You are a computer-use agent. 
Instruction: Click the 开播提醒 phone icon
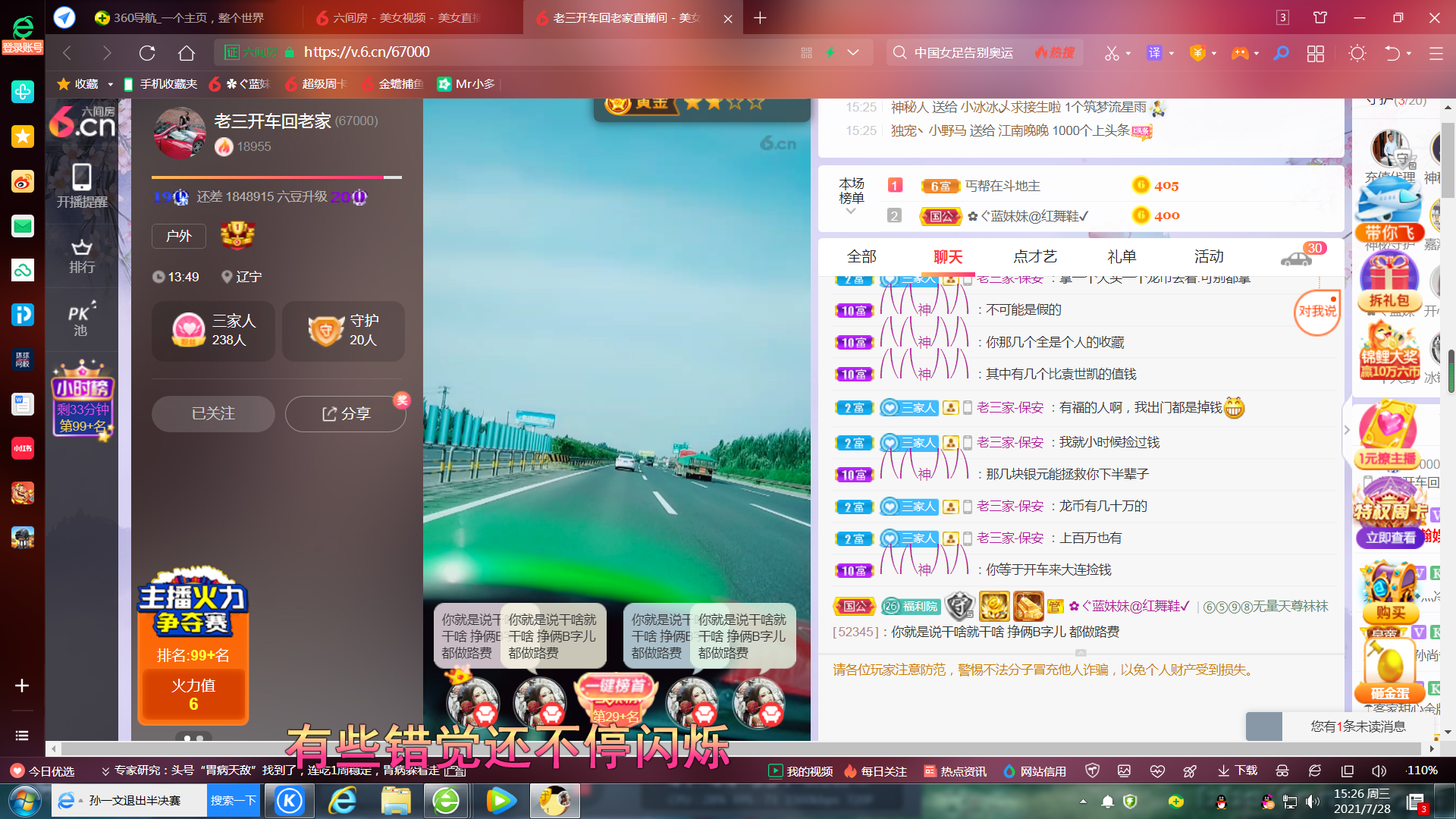[82, 185]
